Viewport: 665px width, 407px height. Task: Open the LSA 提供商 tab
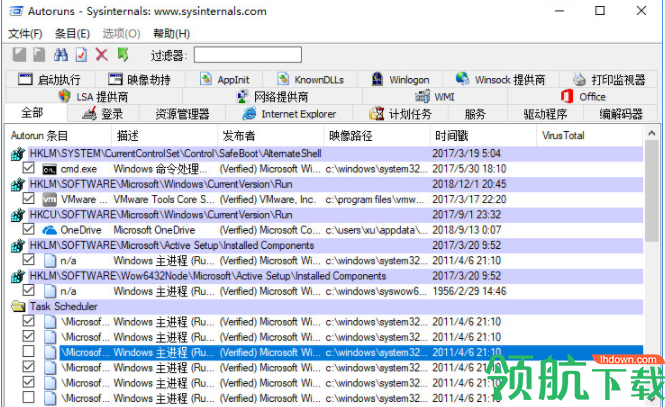93,97
